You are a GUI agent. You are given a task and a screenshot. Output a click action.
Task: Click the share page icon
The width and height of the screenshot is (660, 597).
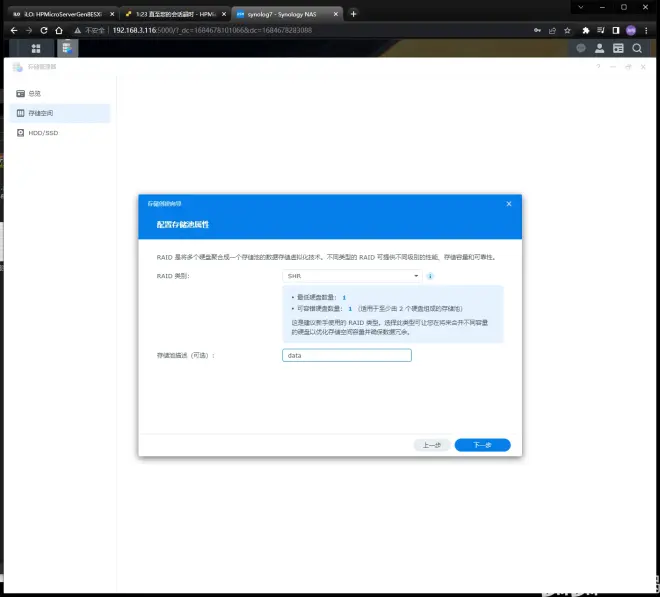tap(552, 30)
